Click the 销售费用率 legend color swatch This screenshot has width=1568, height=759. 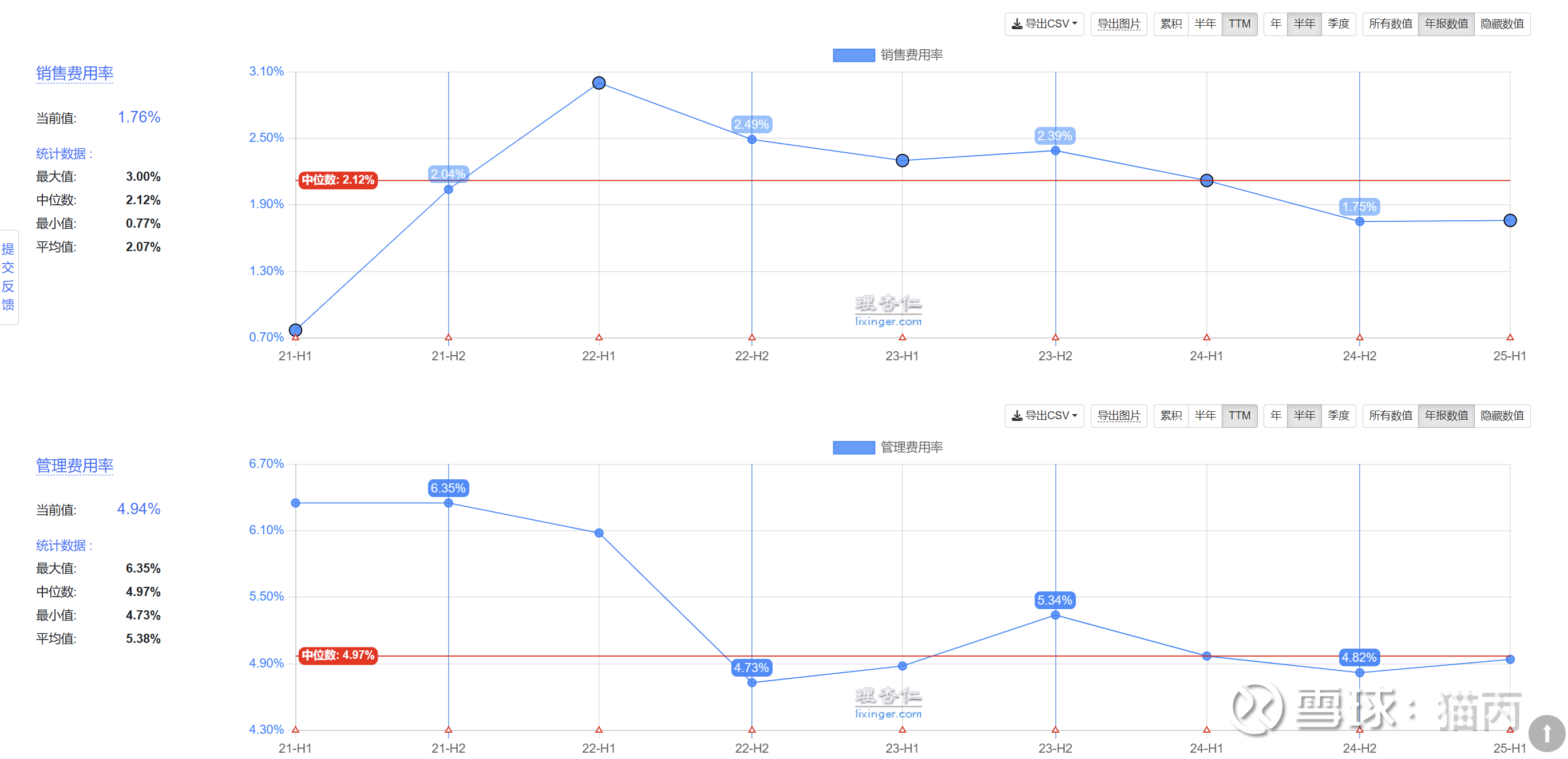click(x=853, y=55)
